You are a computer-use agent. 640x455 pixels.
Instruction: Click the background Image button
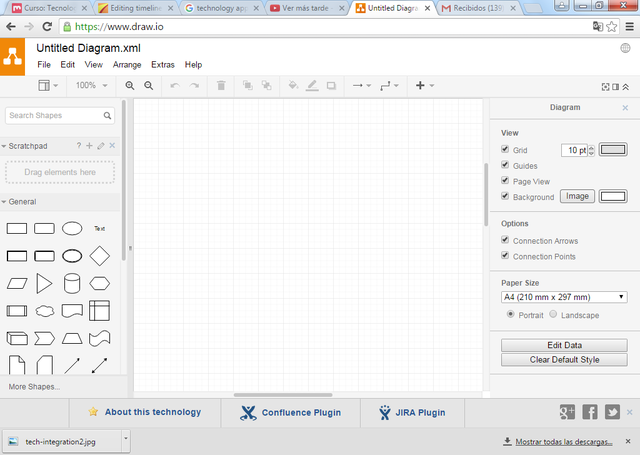click(577, 196)
